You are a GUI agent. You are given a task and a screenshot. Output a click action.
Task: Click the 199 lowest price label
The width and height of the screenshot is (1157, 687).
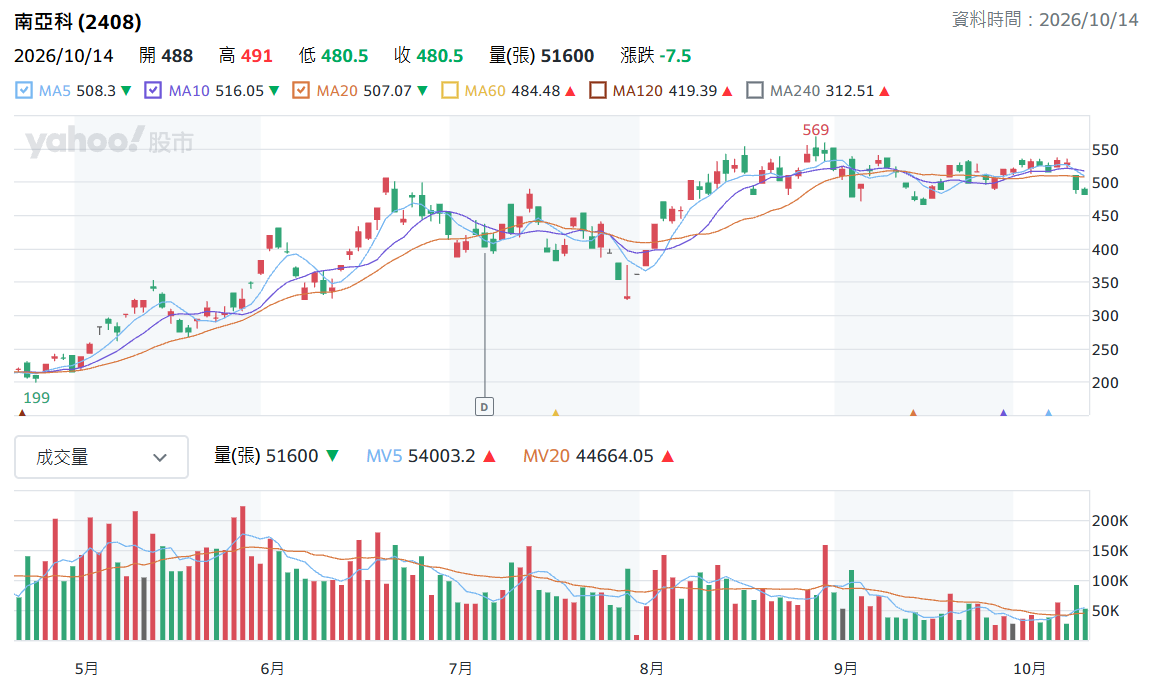[x=36, y=398]
